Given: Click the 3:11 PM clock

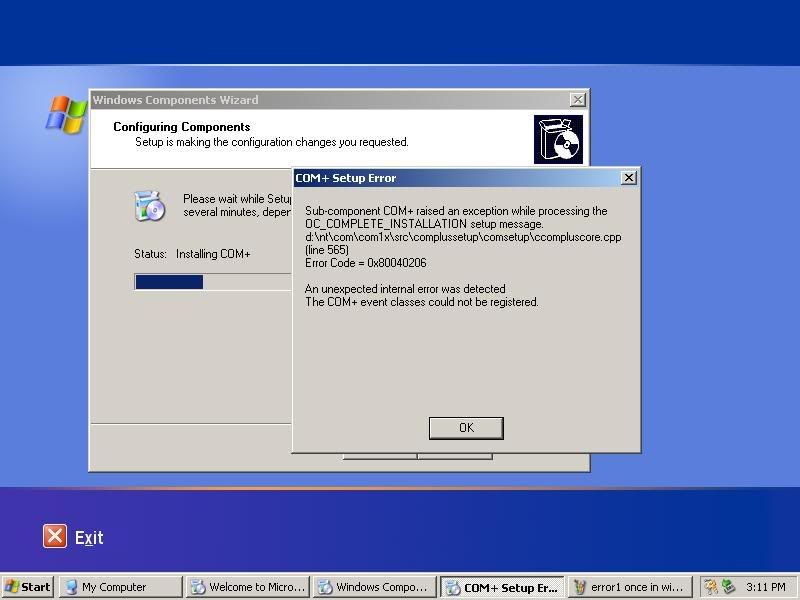Looking at the screenshot, I should [765, 587].
